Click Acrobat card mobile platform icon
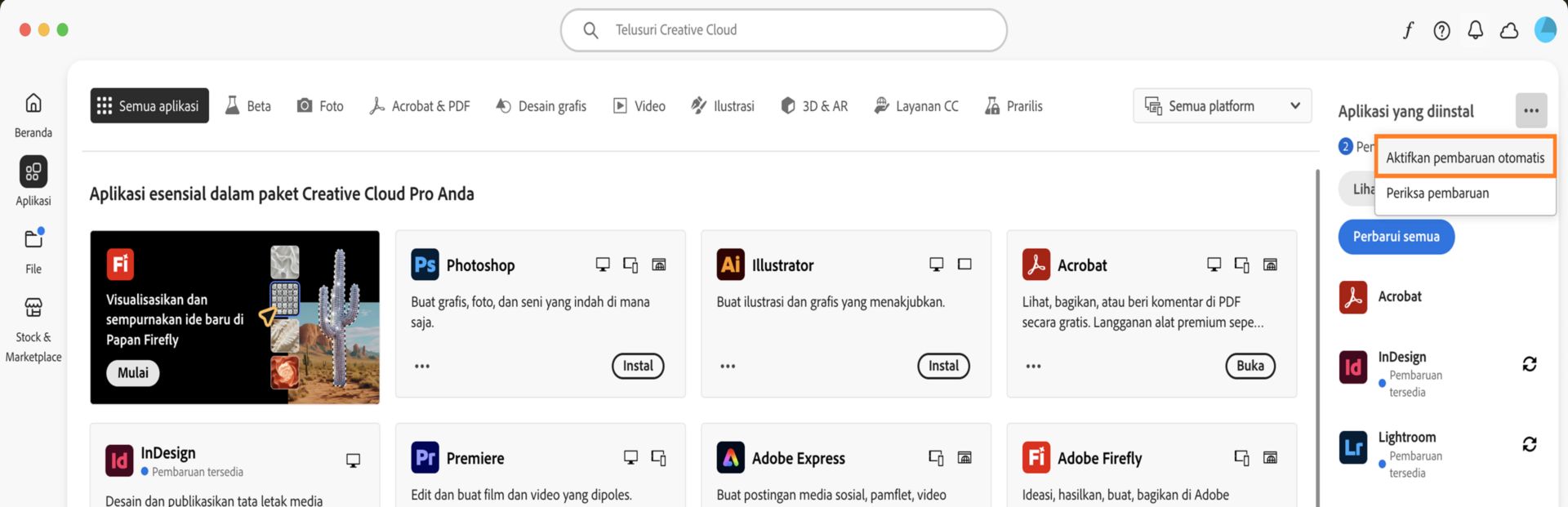The height and width of the screenshot is (507, 1568). [x=1242, y=265]
